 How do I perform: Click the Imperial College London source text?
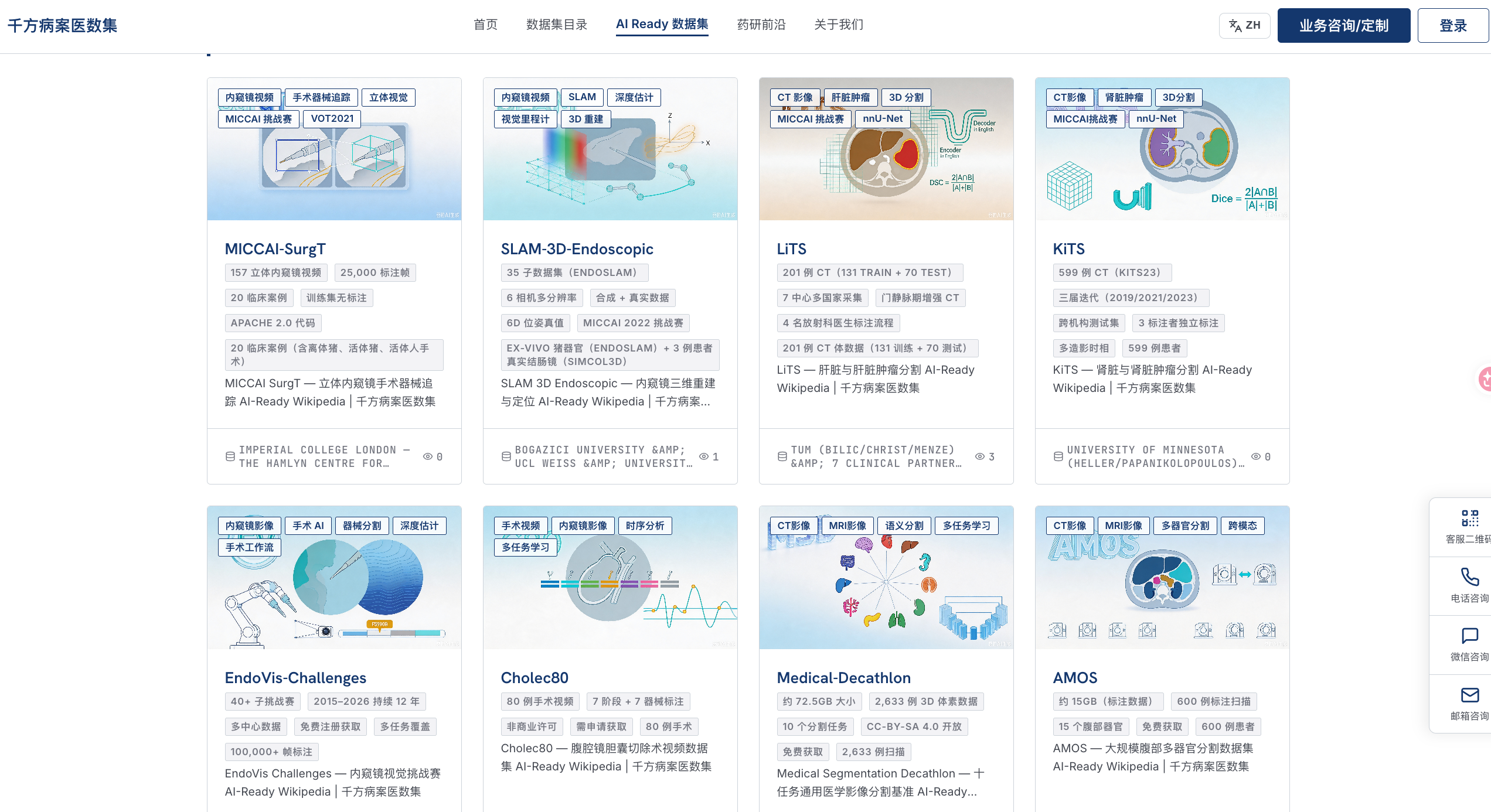pos(325,456)
